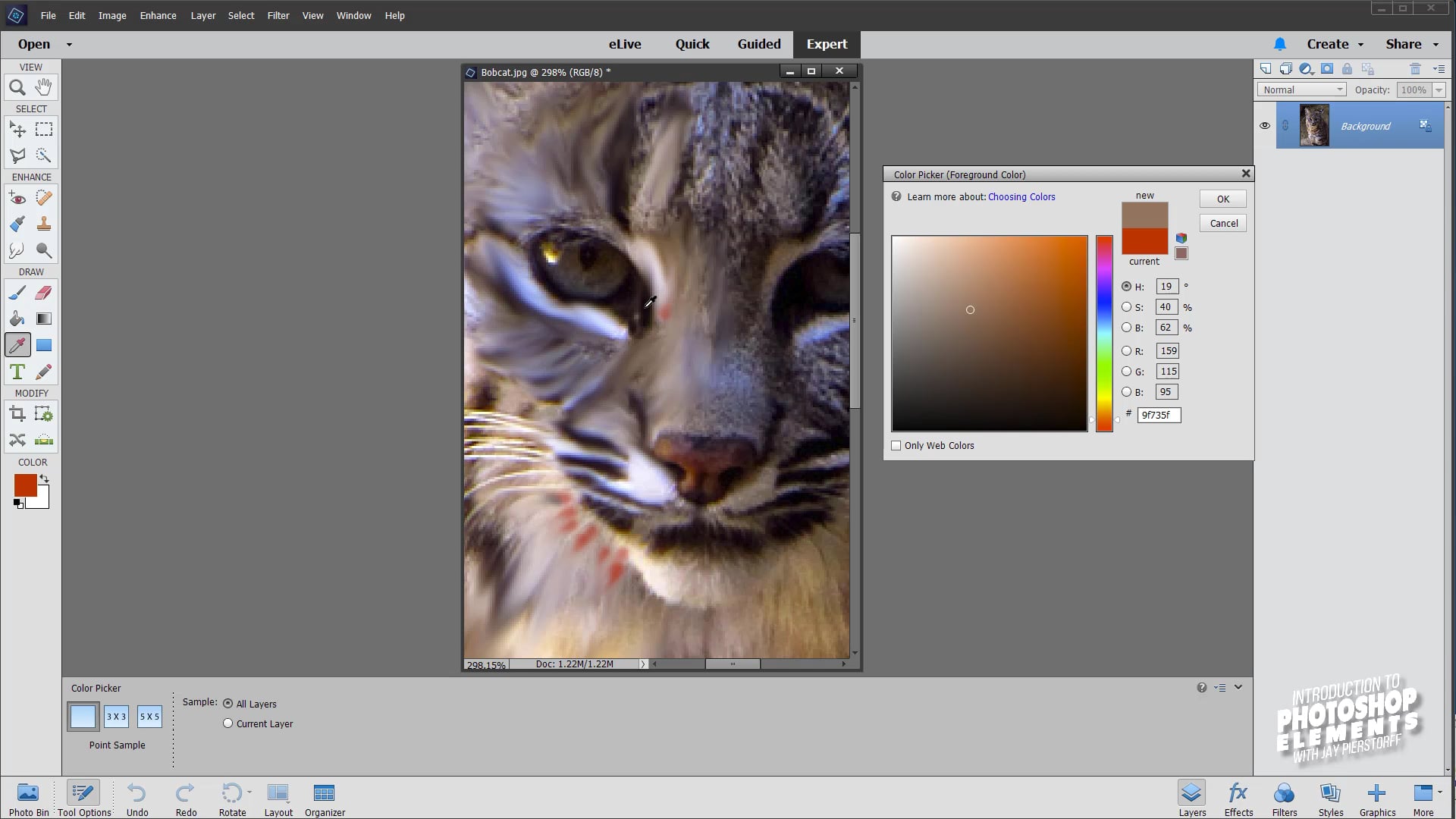Open the Normal blend mode dropdown
1456x819 pixels.
pyautogui.click(x=1302, y=89)
